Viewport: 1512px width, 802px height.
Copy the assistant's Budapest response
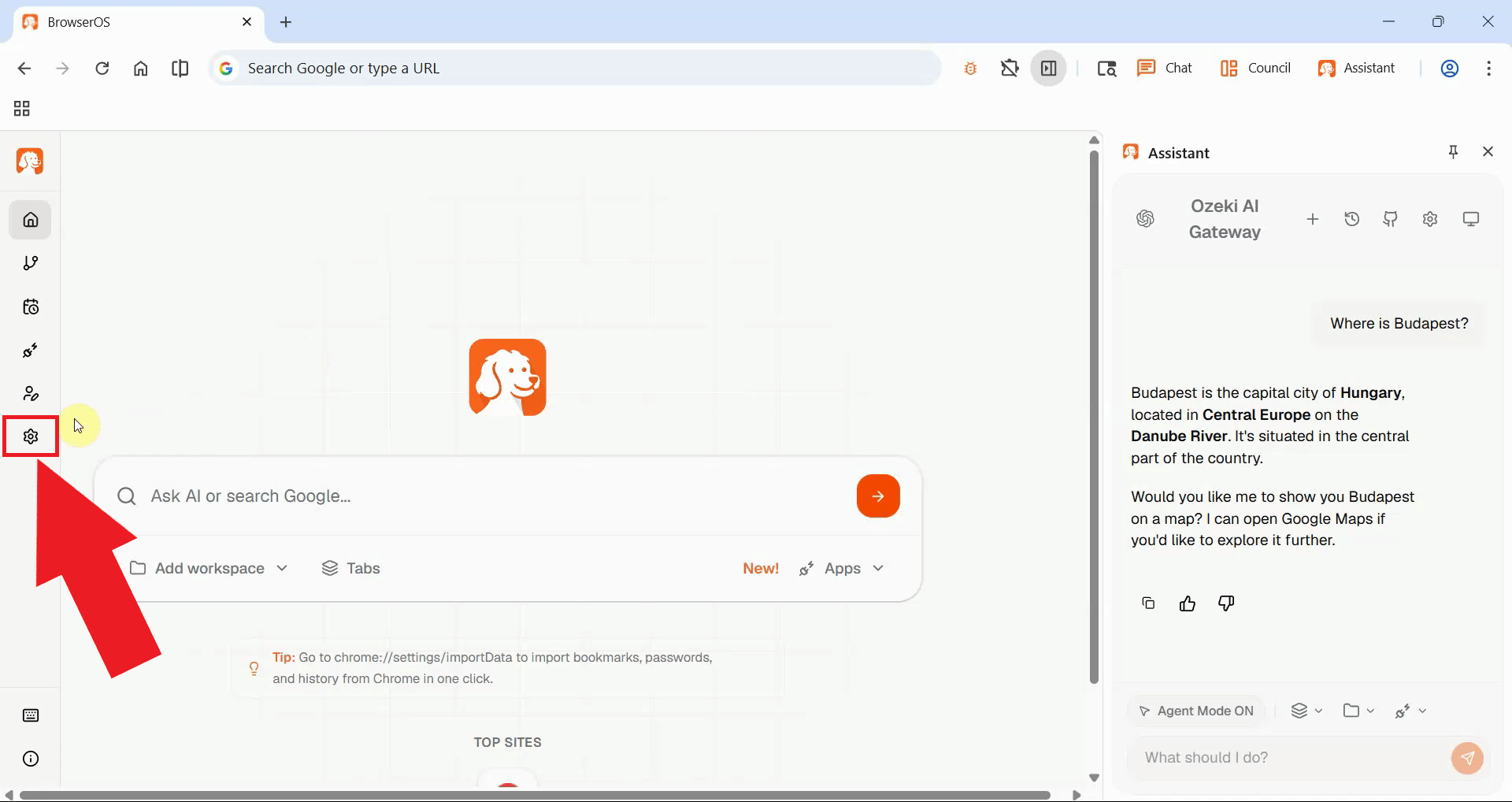[1148, 603]
